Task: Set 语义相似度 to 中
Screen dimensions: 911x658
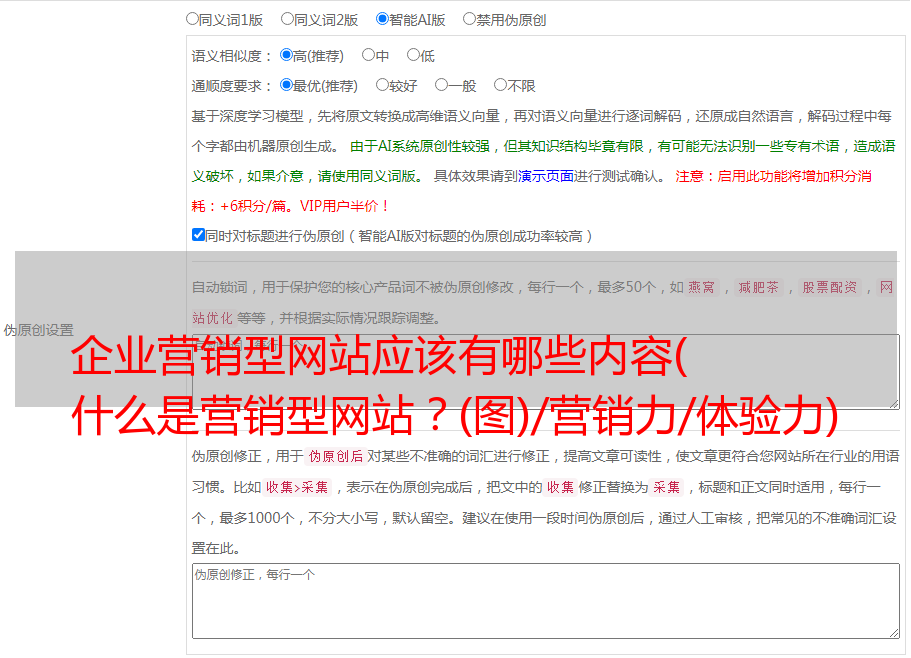Action: [368, 55]
